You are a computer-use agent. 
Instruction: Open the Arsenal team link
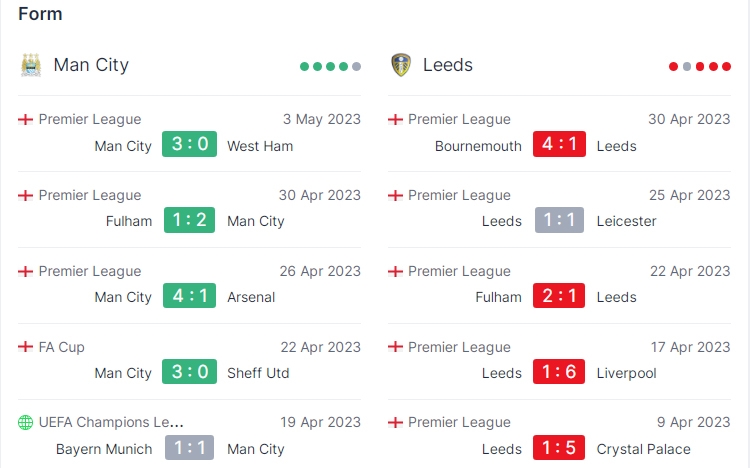pos(251,297)
